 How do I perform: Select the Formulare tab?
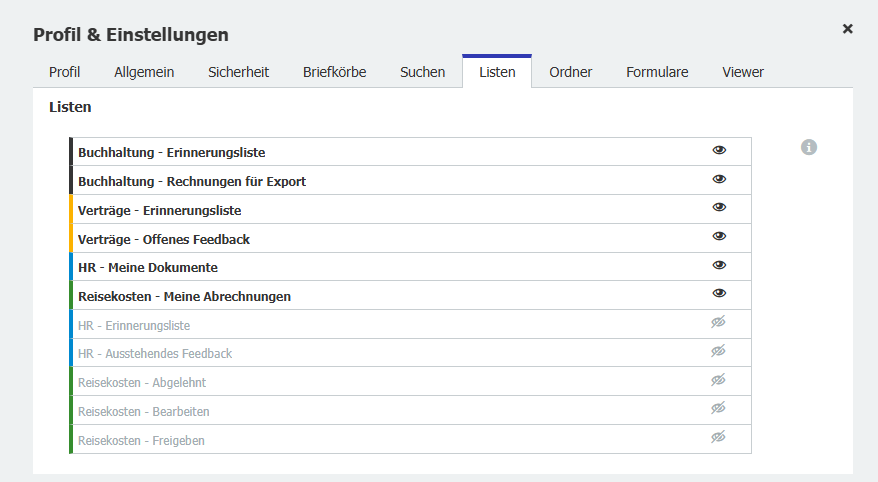657,72
